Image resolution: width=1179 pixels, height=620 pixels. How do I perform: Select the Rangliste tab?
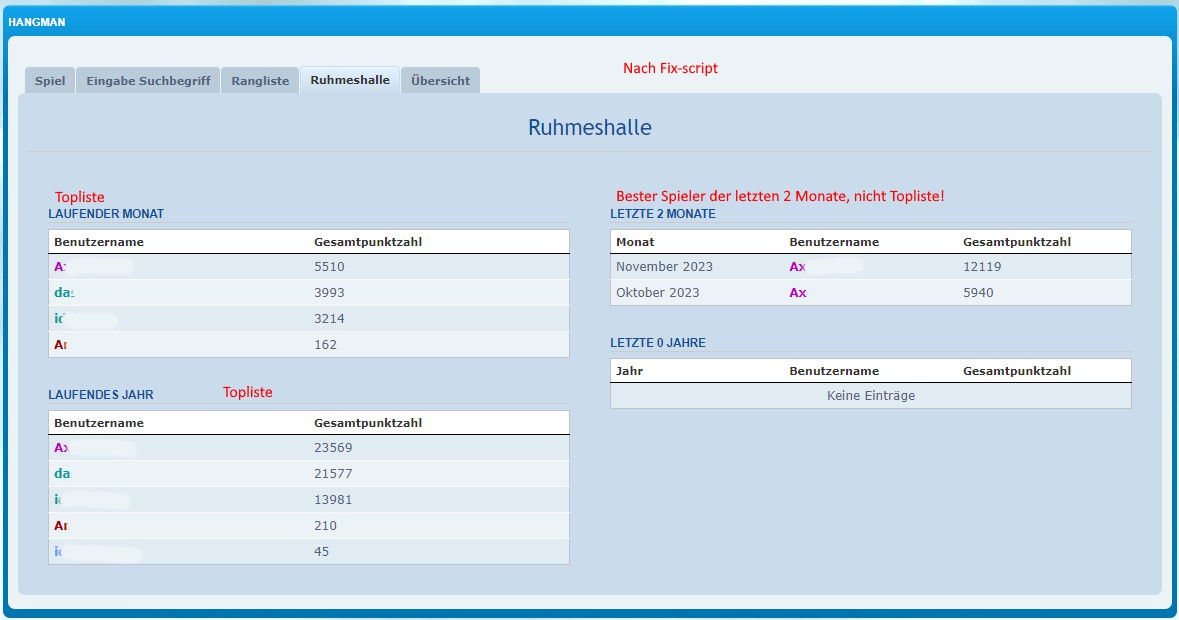tap(260, 81)
